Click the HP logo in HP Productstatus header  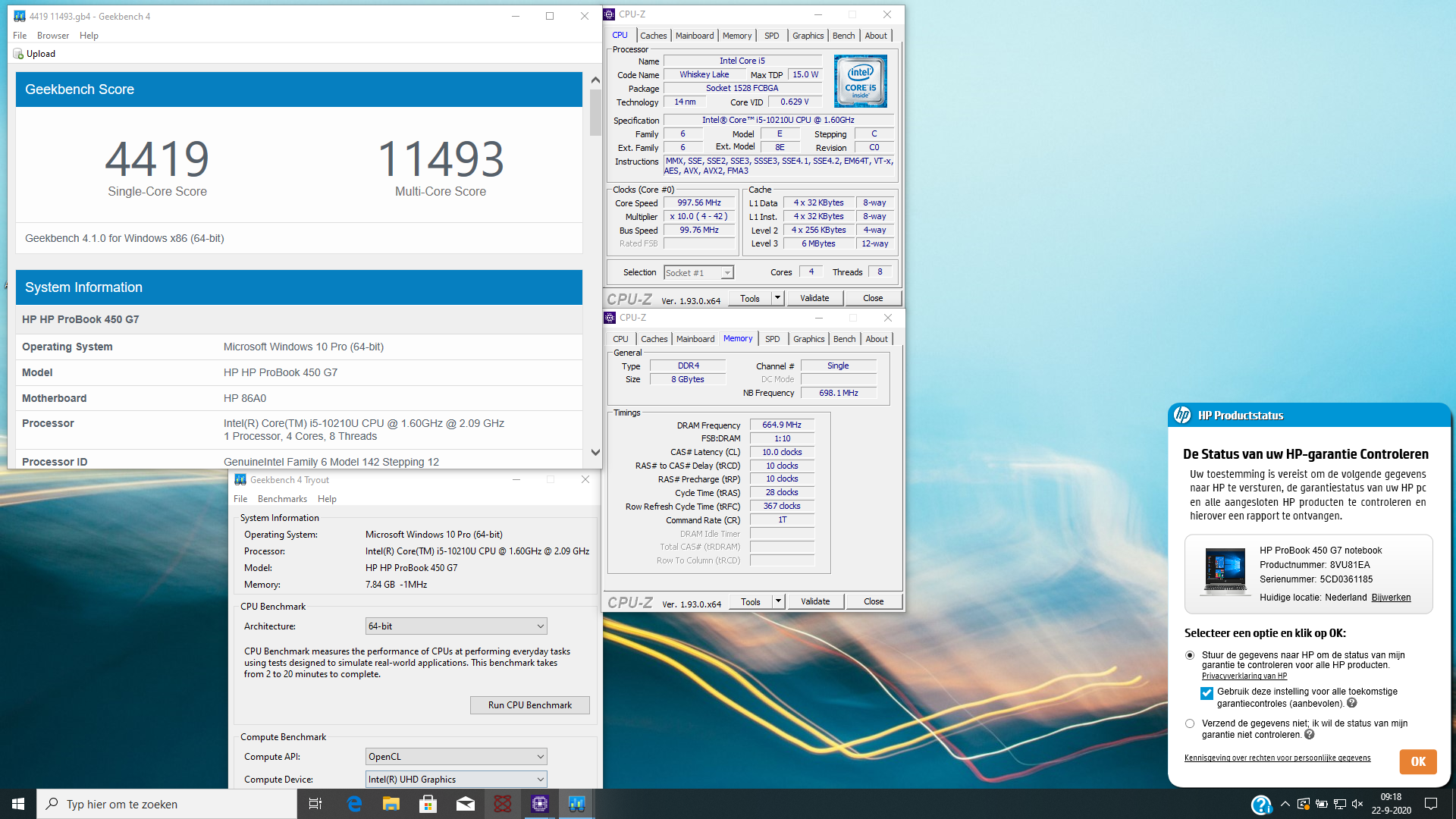1182,415
